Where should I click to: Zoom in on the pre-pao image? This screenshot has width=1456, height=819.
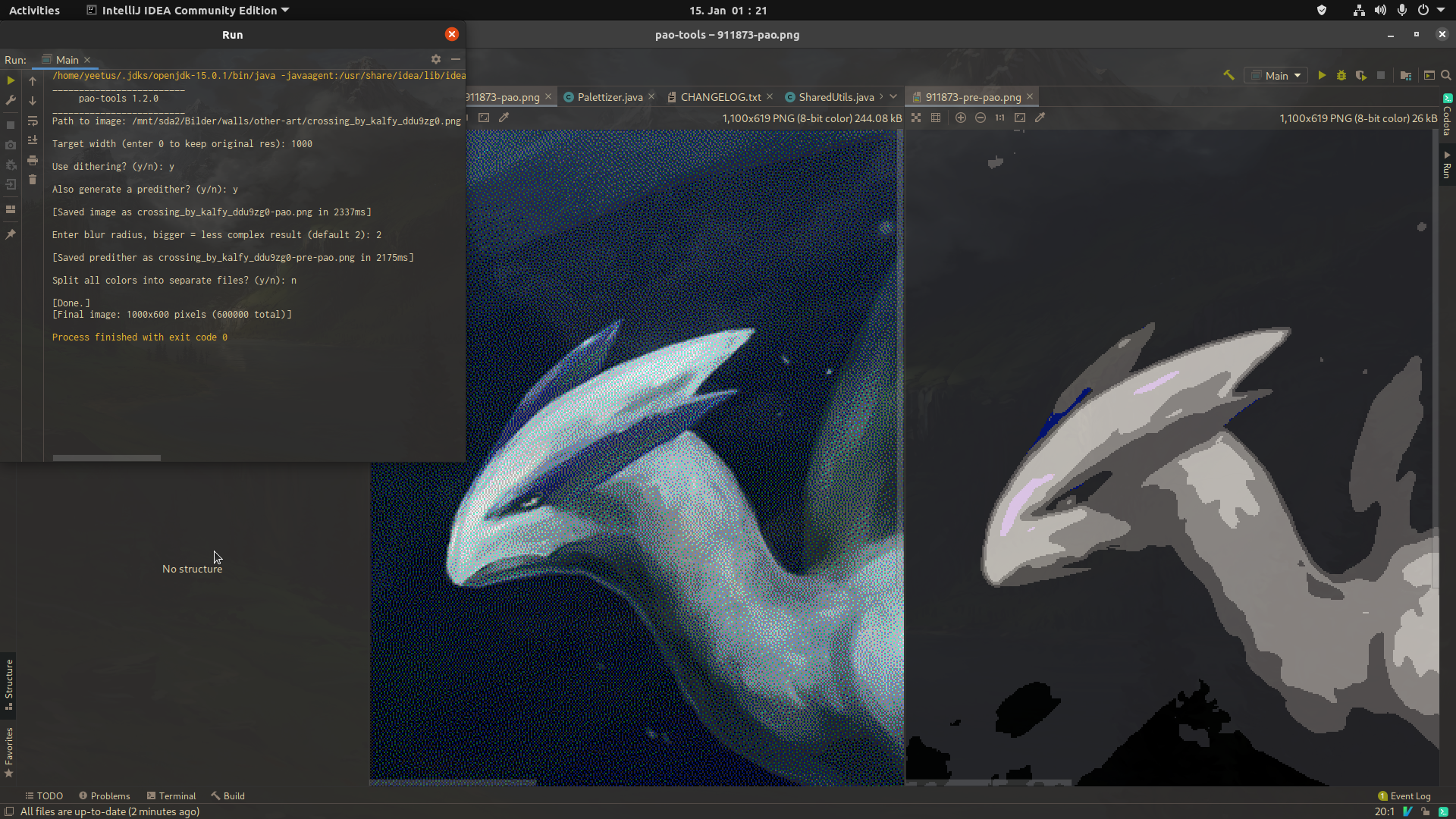click(961, 118)
